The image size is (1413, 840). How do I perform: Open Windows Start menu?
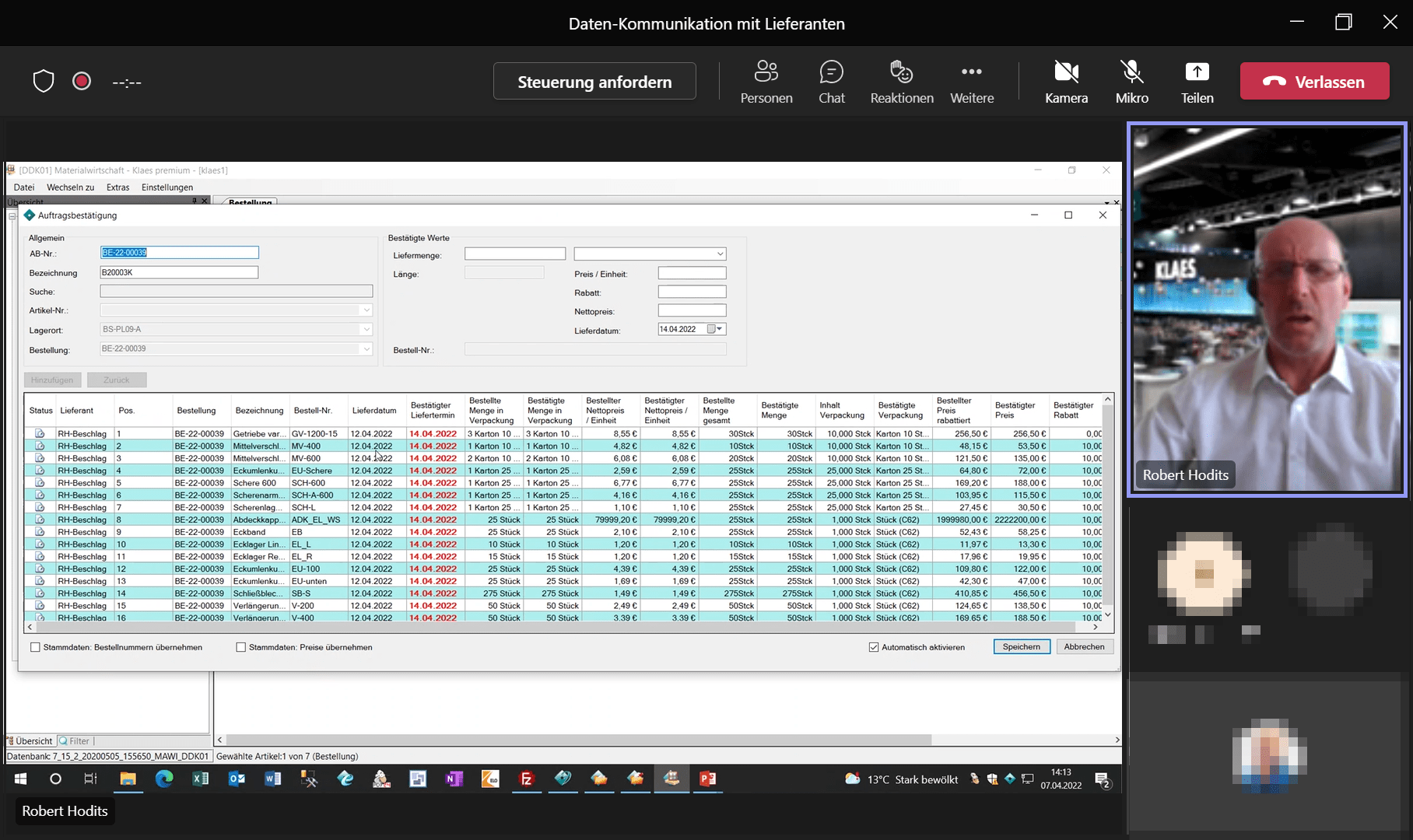click(x=20, y=779)
